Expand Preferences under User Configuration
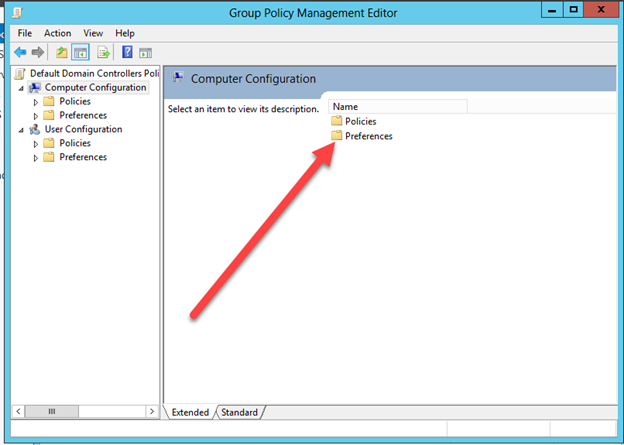The image size is (624, 445). point(37,158)
